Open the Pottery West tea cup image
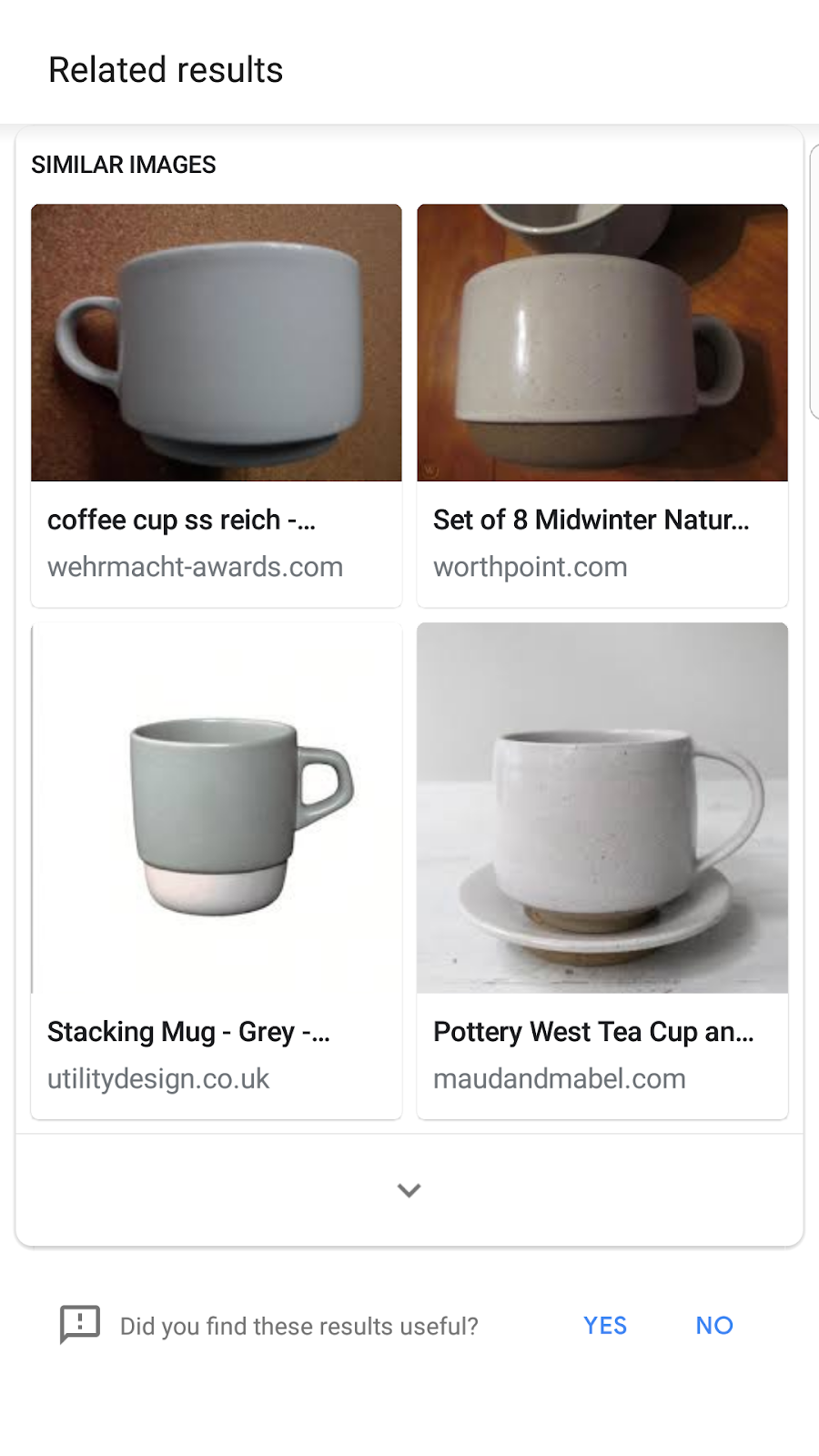 pyautogui.click(x=602, y=808)
